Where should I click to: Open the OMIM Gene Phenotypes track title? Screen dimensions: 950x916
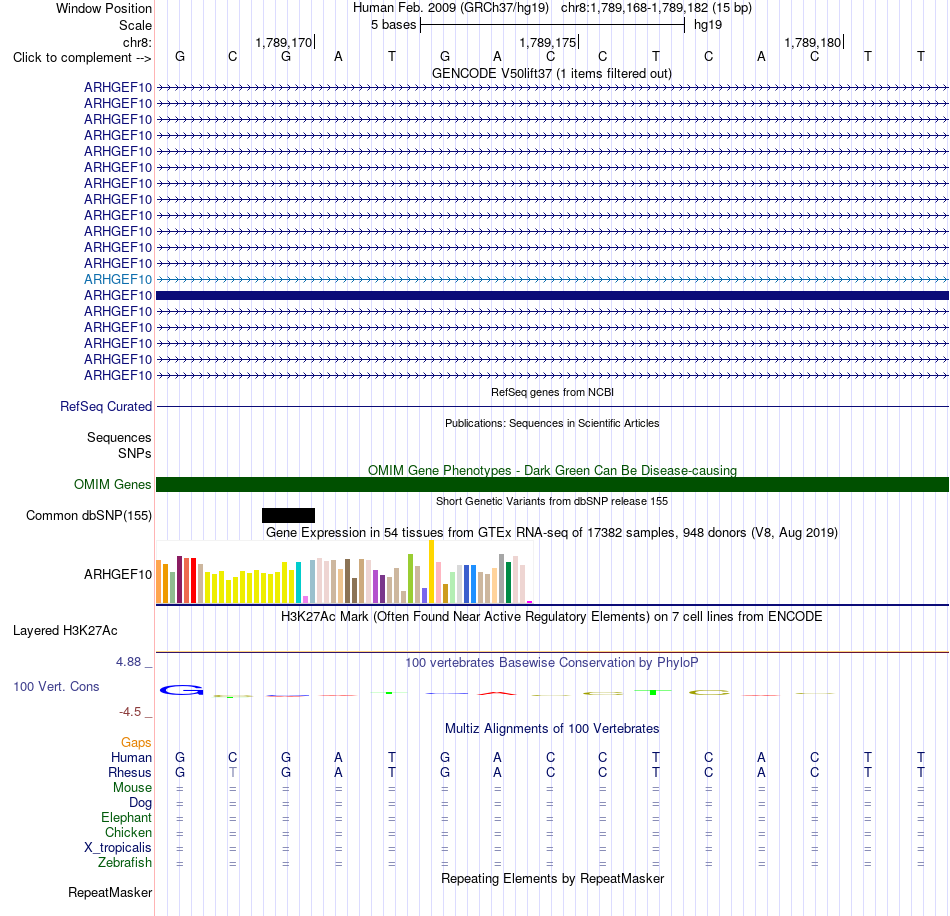point(552,470)
